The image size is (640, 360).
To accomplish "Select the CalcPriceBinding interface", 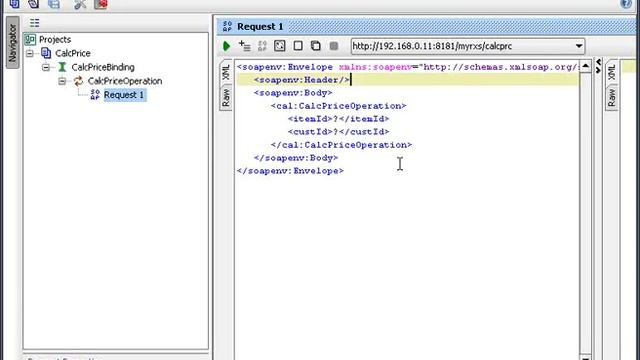I will 103,67.
